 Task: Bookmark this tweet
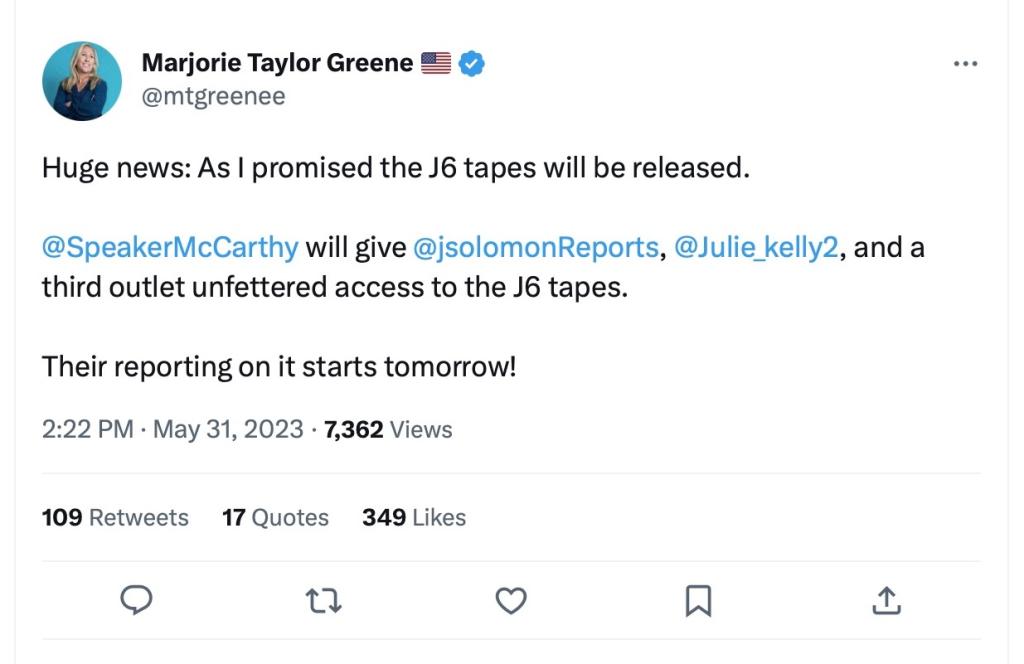coord(698,600)
